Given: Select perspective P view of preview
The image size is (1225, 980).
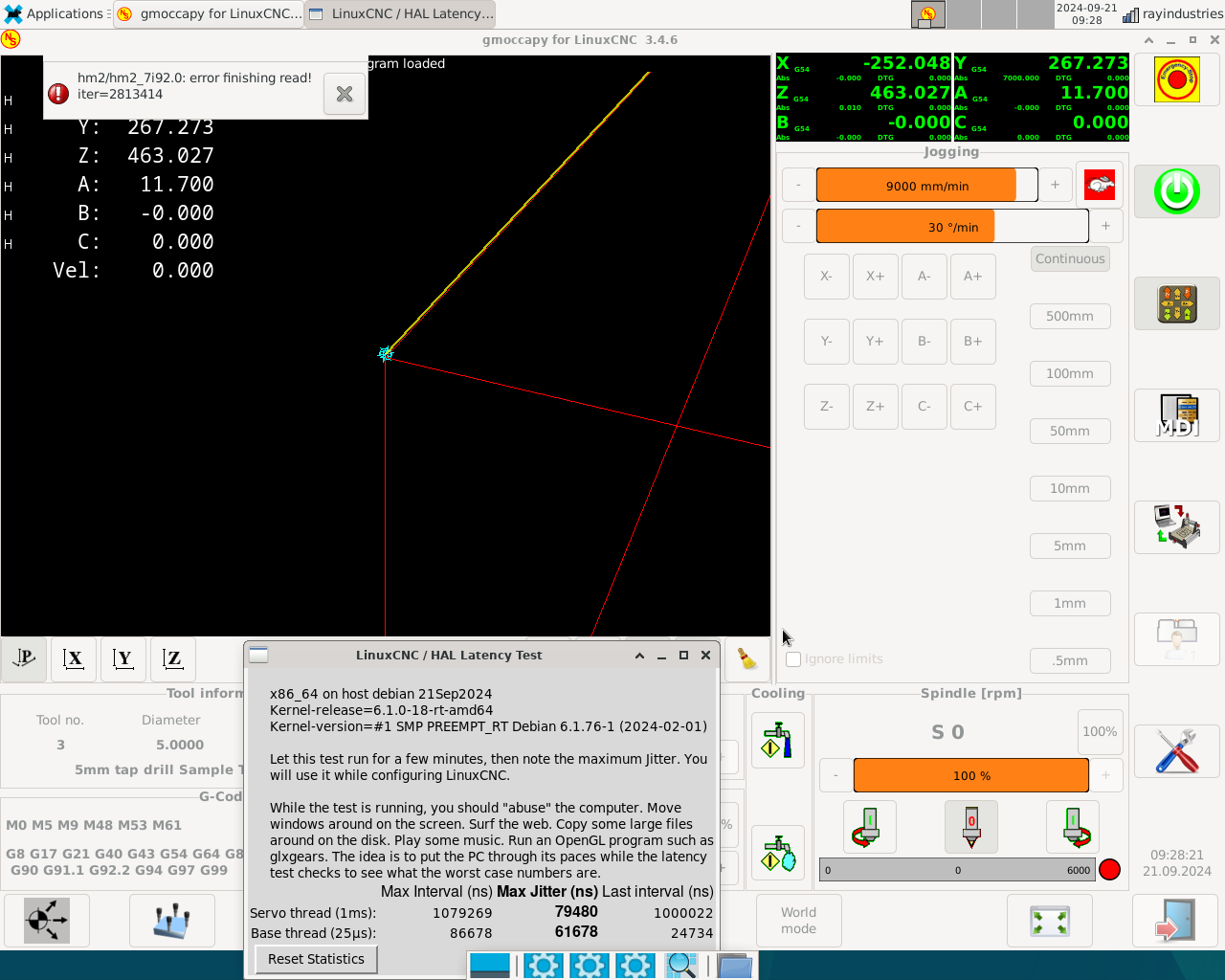Looking at the screenshot, I should coord(25,658).
